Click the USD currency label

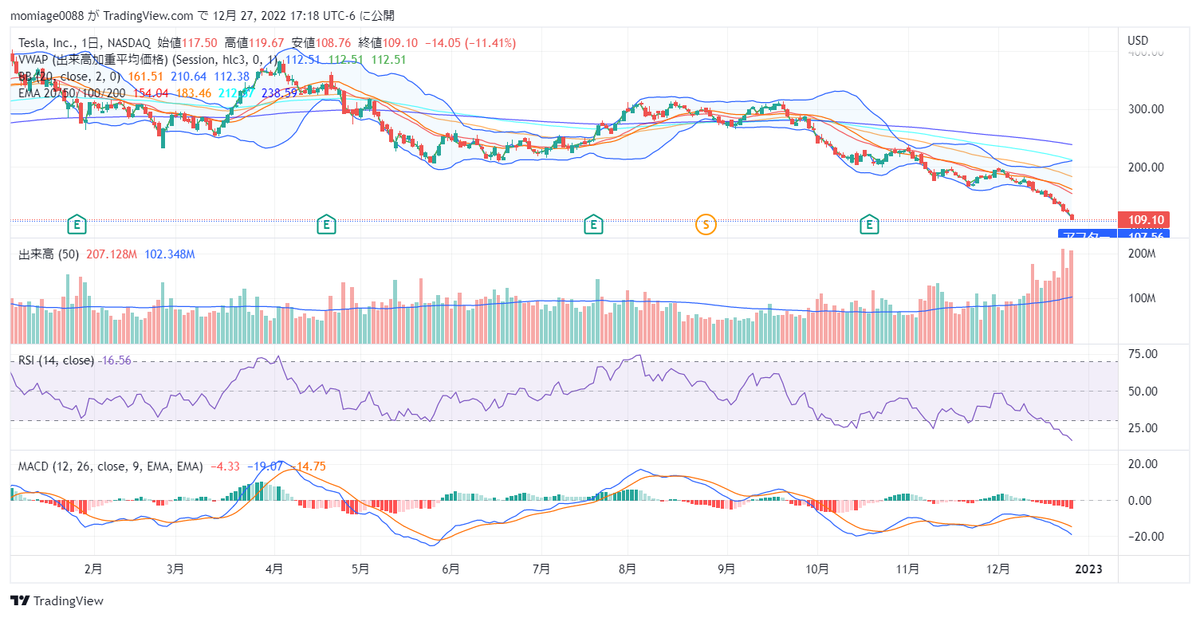1138,41
